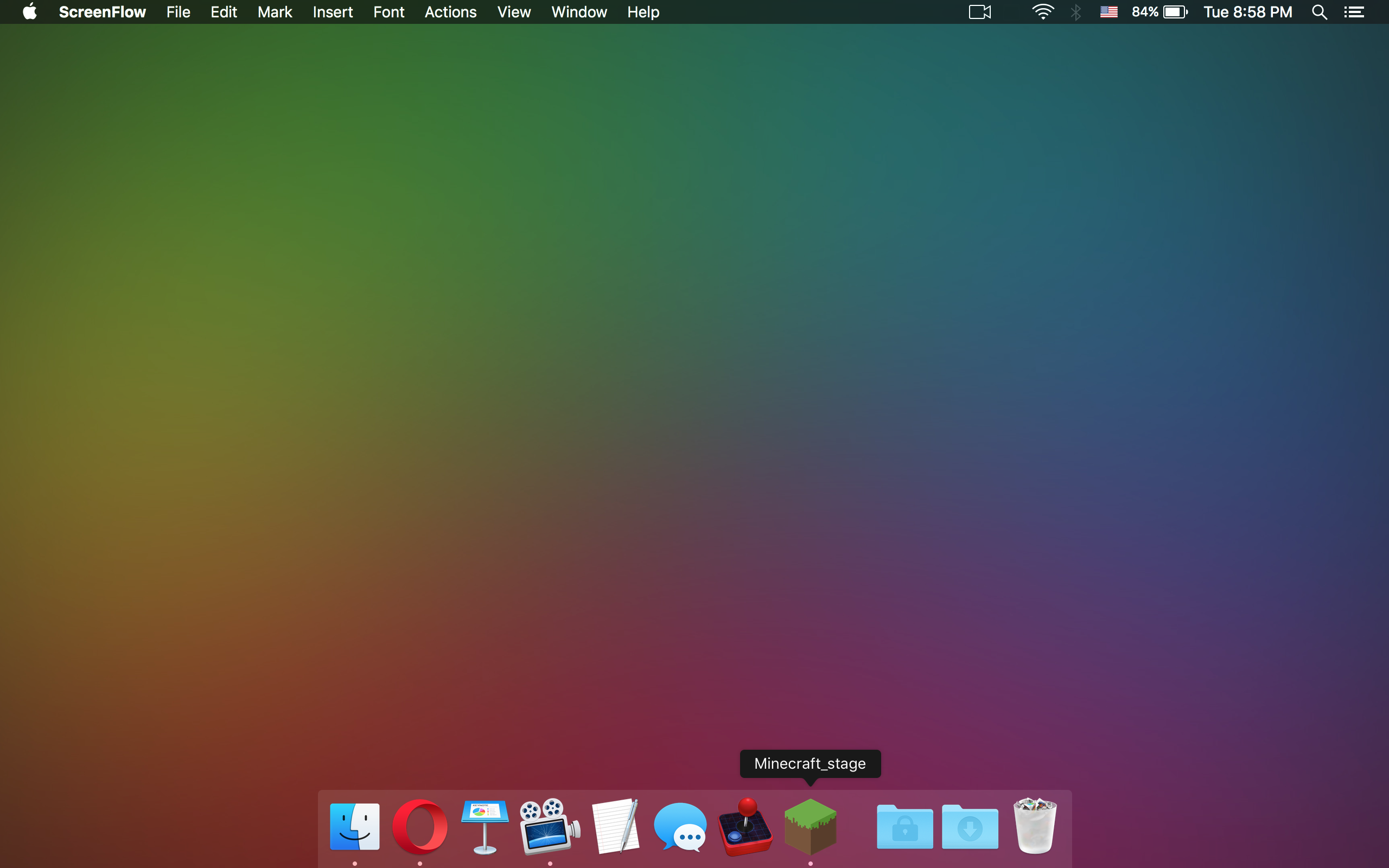
Task: Open Spotlight search magnifier
Action: point(1319,12)
